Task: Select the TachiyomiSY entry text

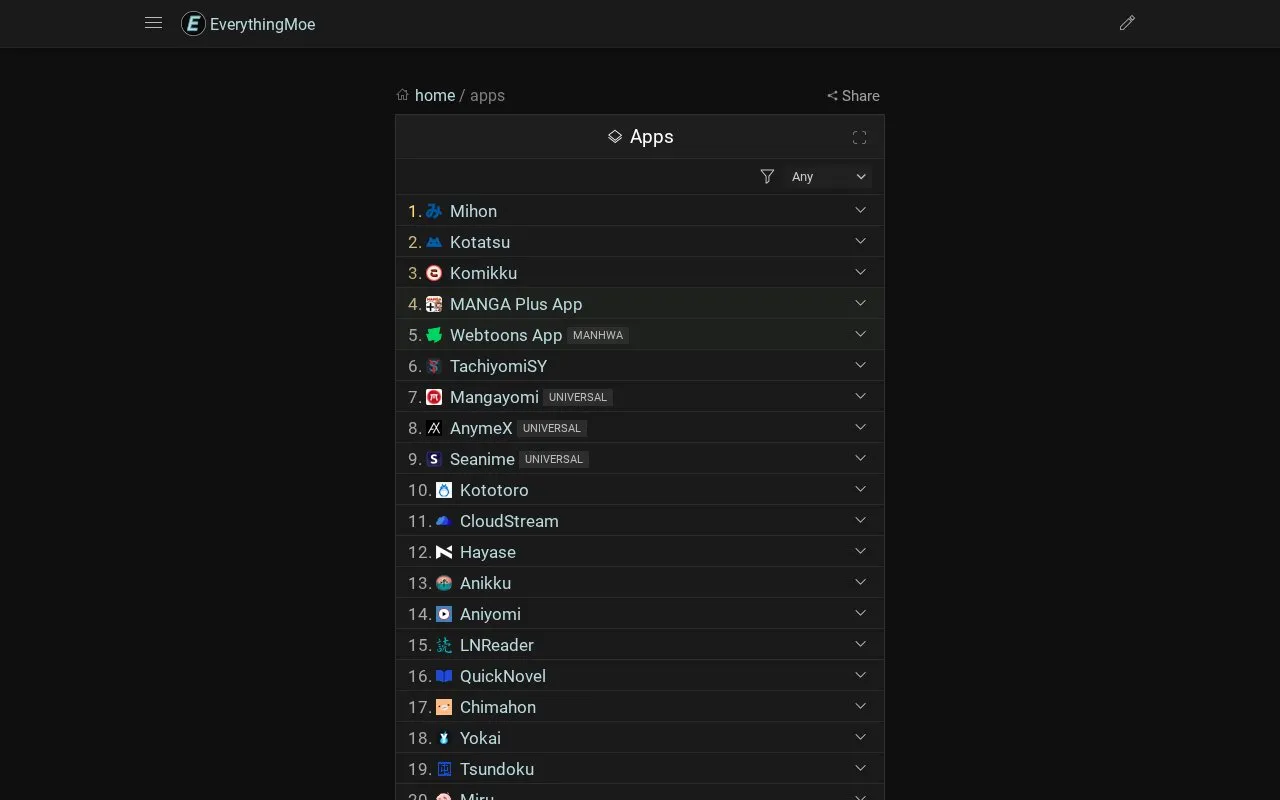Action: pos(498,366)
